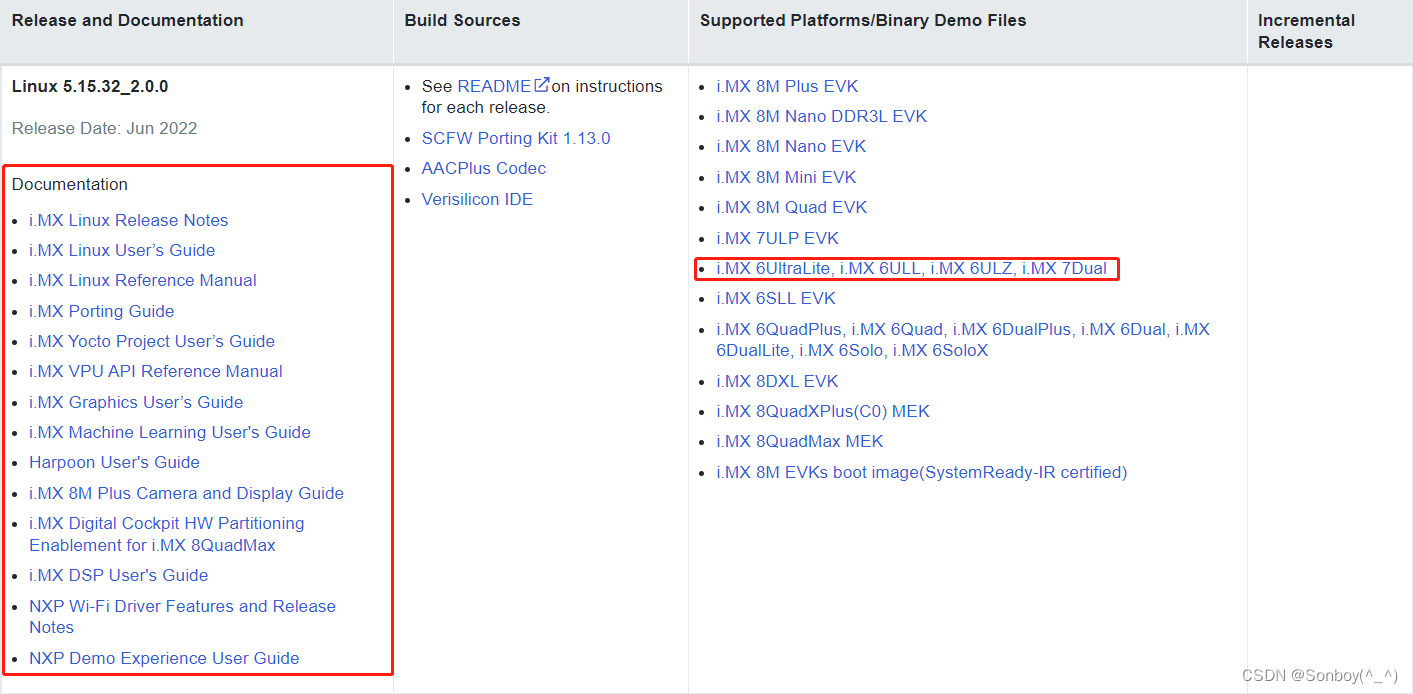Open i.MX VPU API Reference Manual
The image size is (1413, 694).
click(x=156, y=371)
